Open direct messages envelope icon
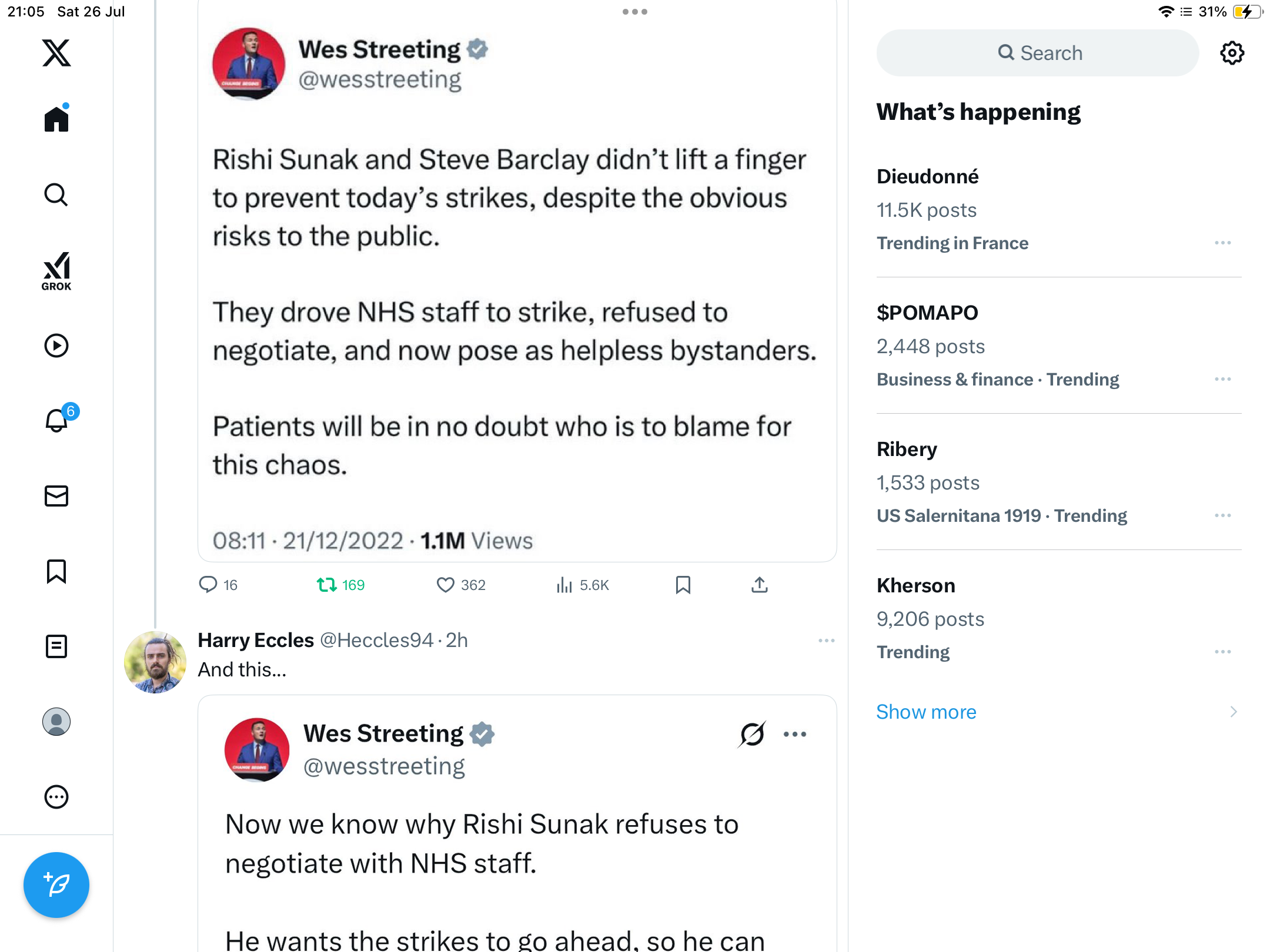This screenshot has width=1270, height=952. [56, 496]
